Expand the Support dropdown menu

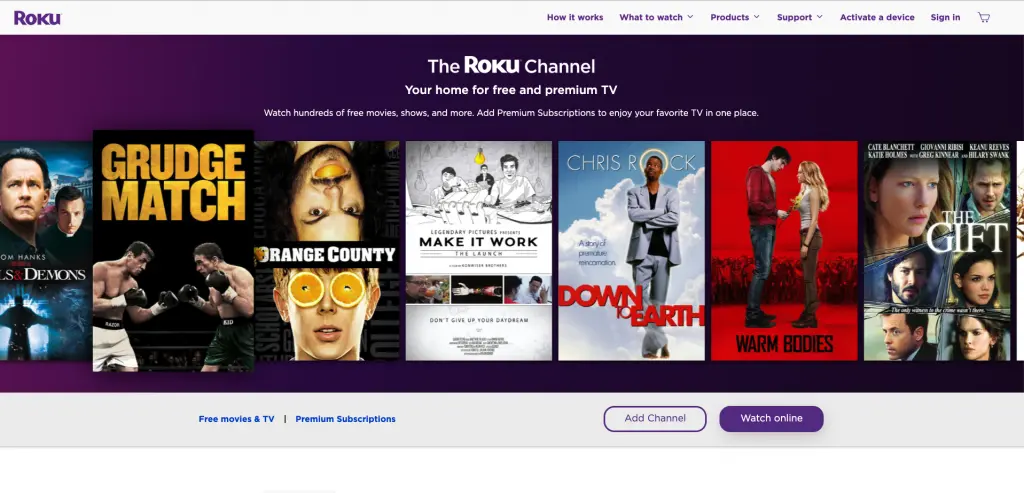coord(800,18)
